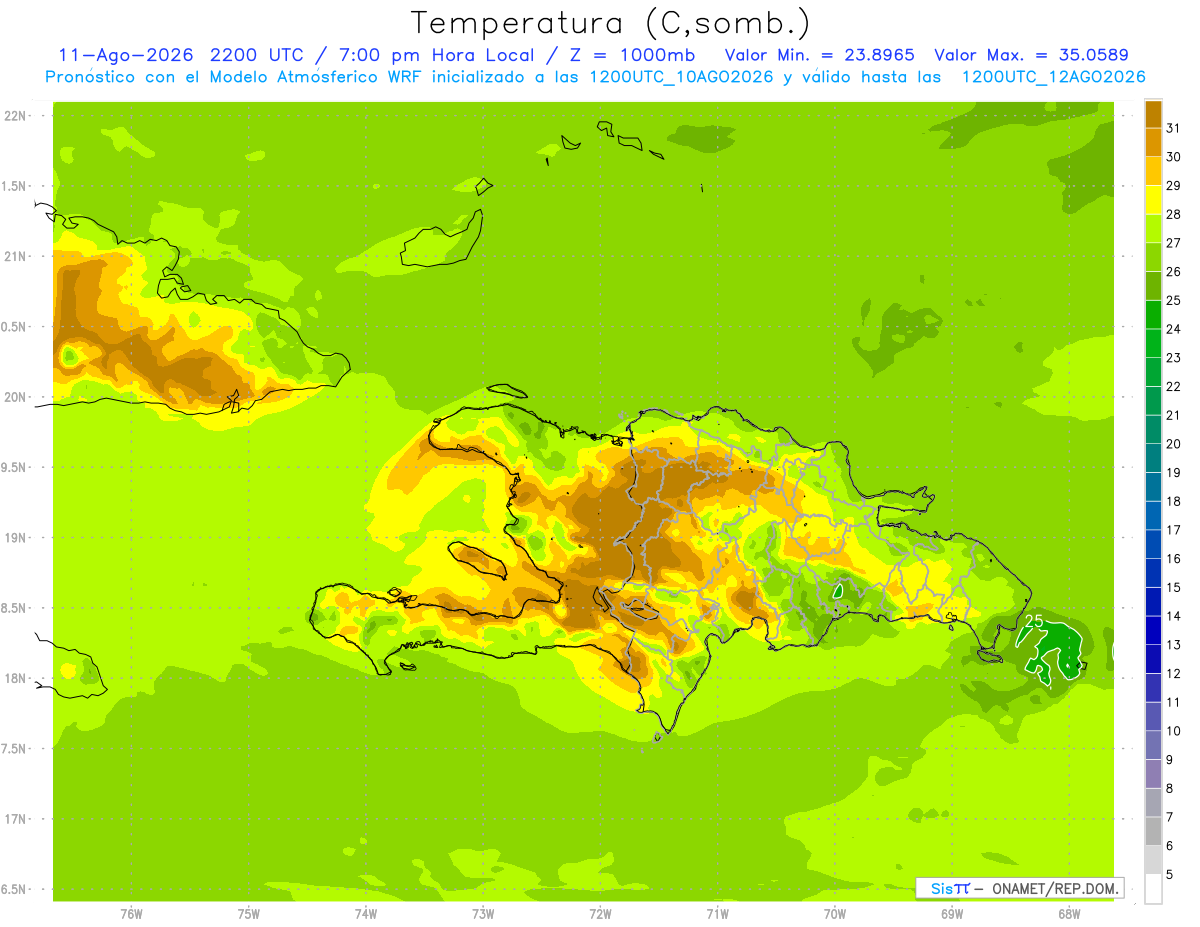Click the "72W" longitude label
The height and width of the screenshot is (927, 1200).
click(x=600, y=914)
